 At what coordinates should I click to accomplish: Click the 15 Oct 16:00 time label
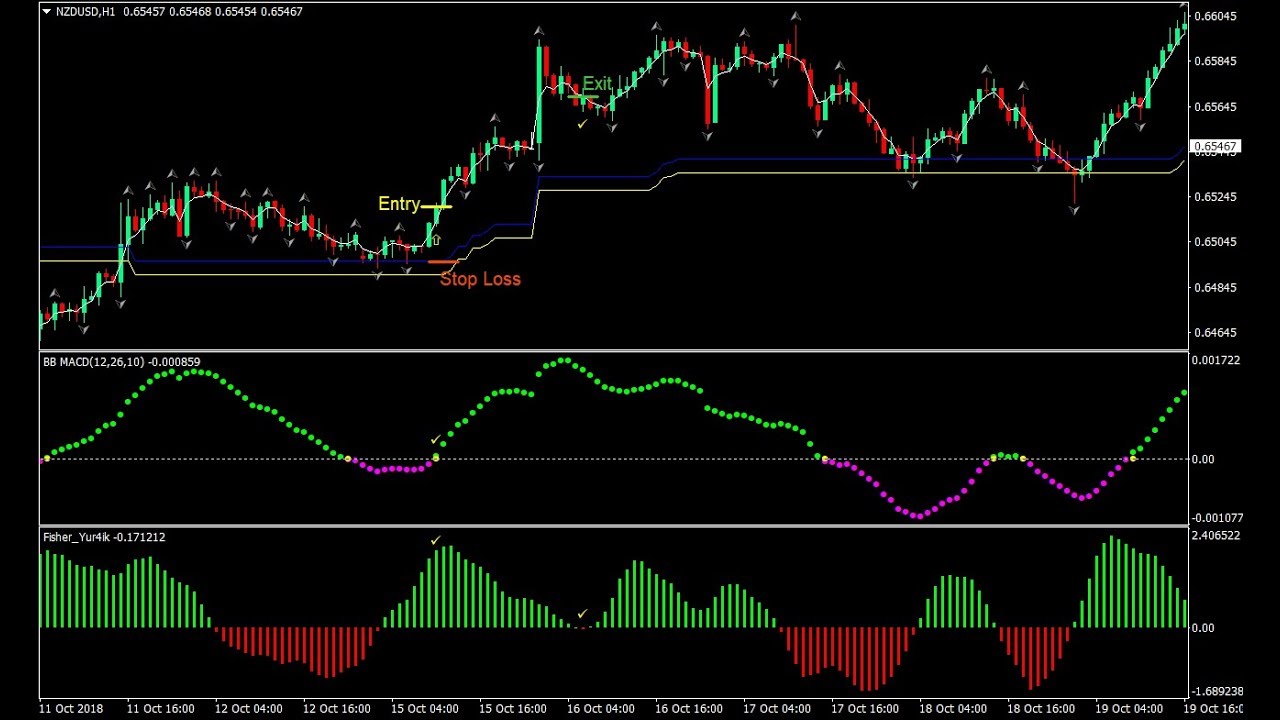[x=512, y=710]
